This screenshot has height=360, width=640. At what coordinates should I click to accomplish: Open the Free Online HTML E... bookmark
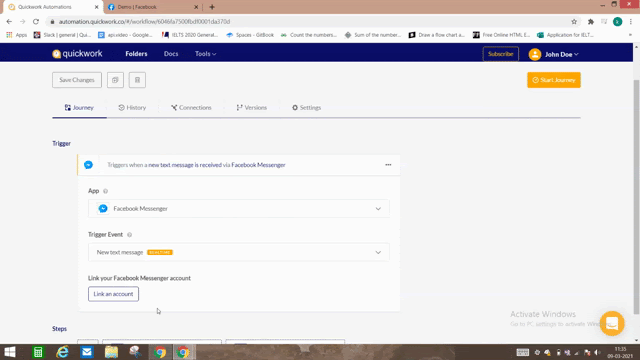pyautogui.click(x=501, y=35)
